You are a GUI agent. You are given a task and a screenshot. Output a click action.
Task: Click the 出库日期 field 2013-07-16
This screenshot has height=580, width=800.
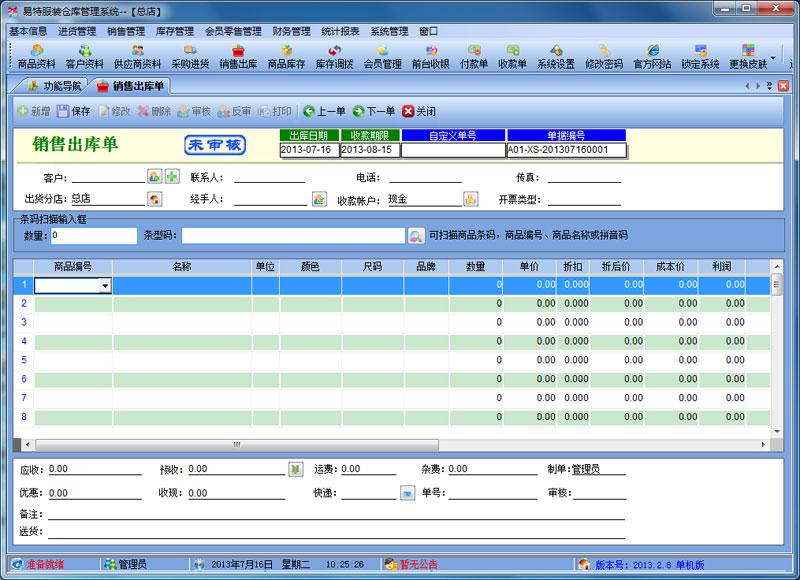tap(310, 150)
